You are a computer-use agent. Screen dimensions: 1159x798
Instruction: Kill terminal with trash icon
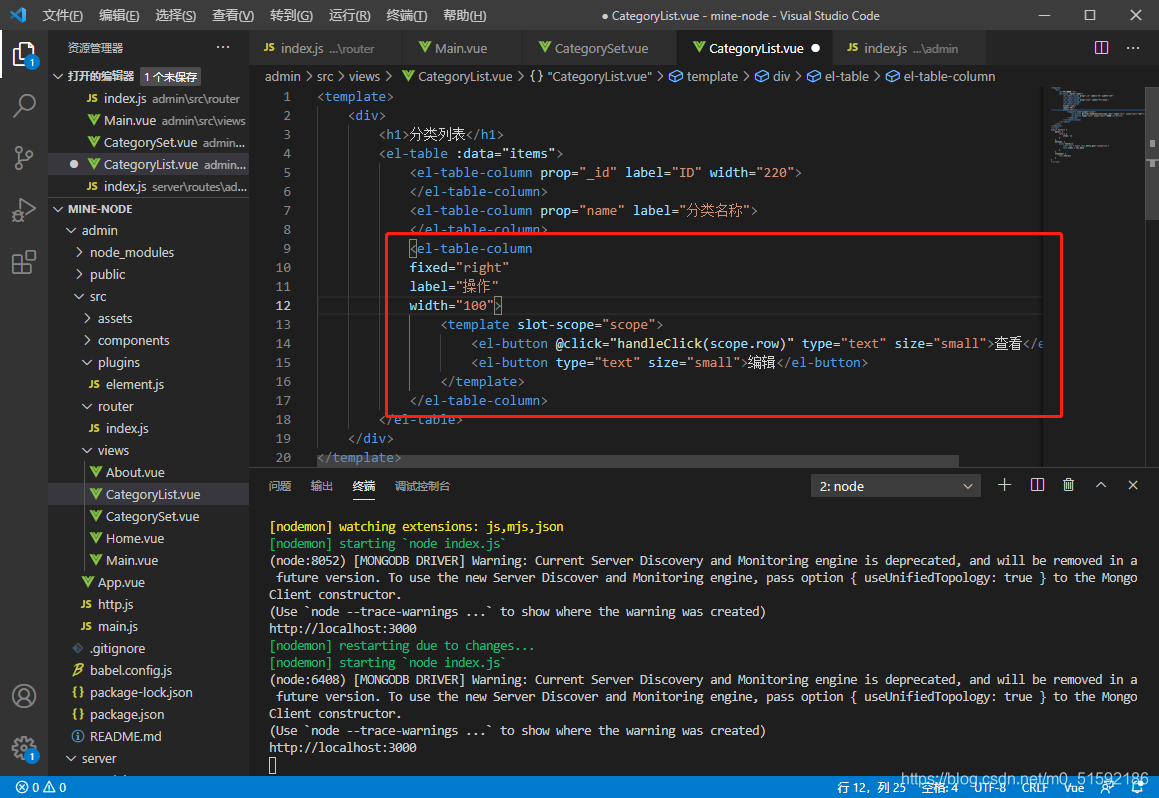point(1068,485)
